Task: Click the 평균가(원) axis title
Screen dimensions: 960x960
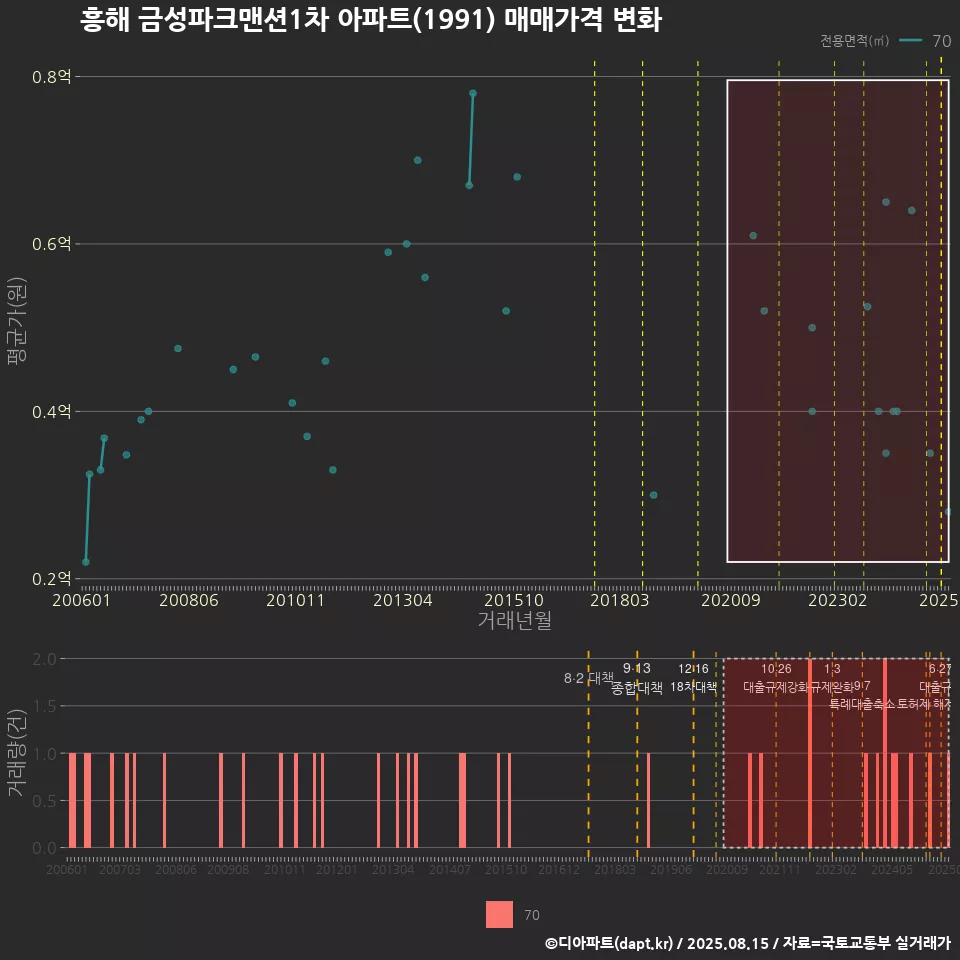Action: tap(17, 321)
